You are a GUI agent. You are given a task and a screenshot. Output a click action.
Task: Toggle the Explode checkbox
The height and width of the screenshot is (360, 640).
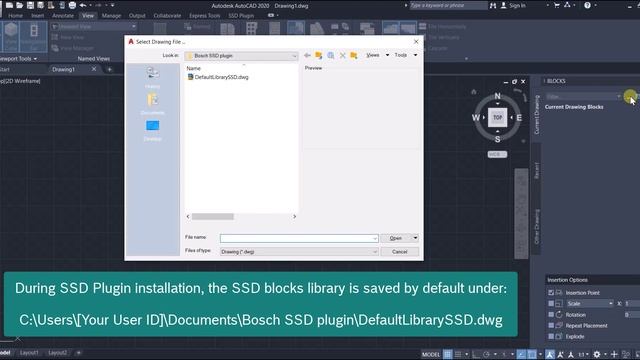551,337
